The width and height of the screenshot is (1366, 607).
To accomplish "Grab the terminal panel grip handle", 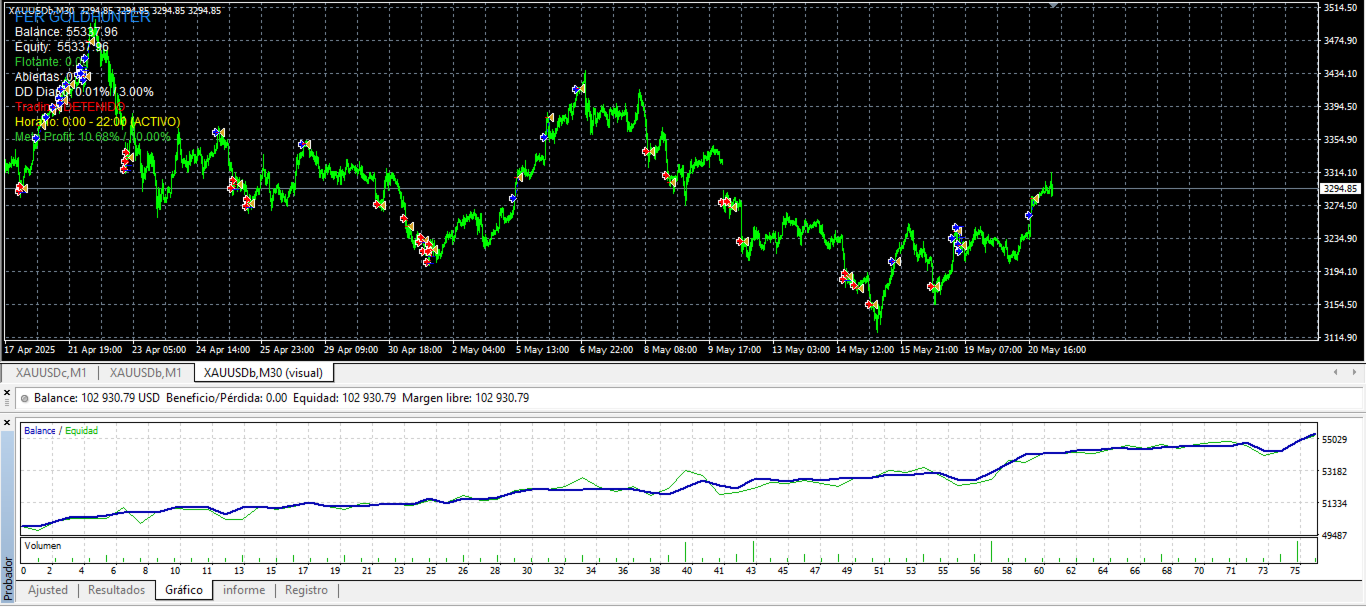I will [7, 401].
